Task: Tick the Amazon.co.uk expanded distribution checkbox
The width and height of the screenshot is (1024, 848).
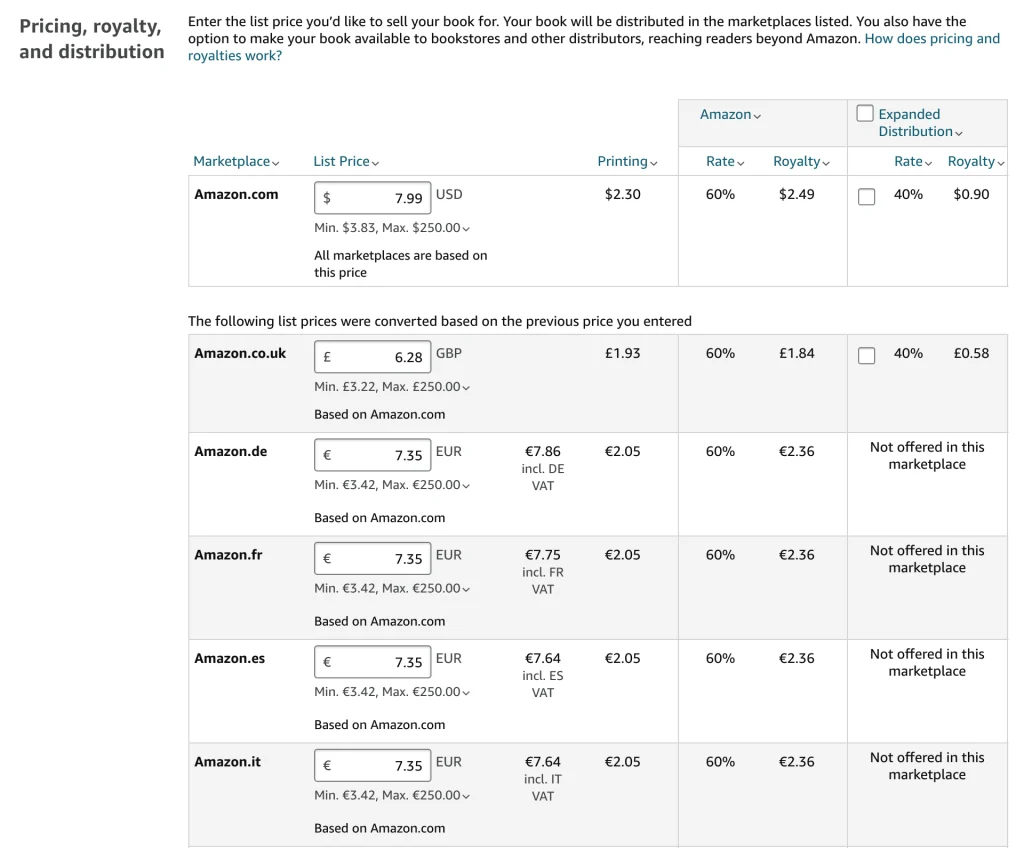Action: coord(866,355)
